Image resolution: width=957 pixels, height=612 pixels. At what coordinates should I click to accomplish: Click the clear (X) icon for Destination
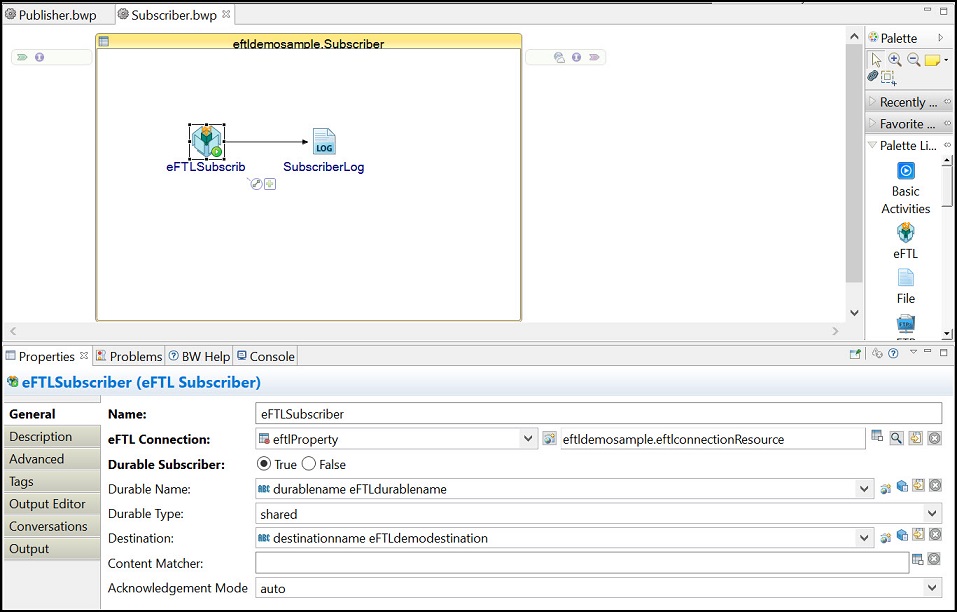935,535
